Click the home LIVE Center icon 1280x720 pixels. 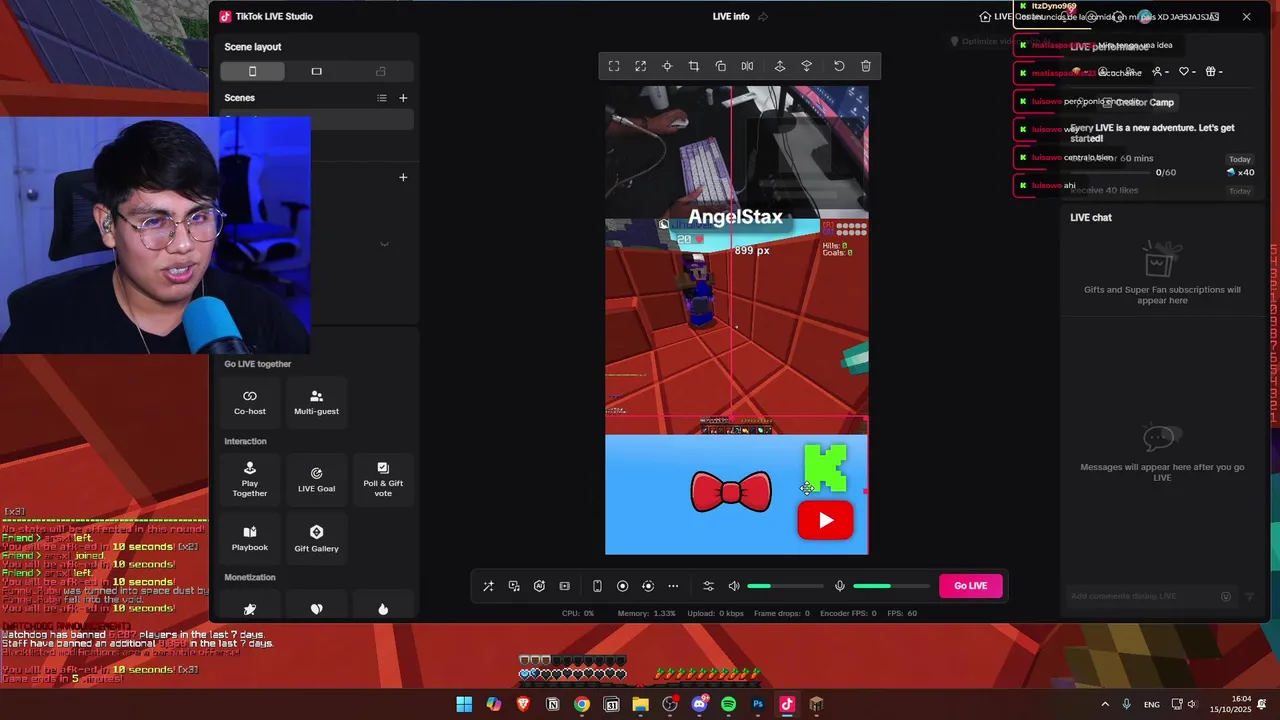point(985,17)
